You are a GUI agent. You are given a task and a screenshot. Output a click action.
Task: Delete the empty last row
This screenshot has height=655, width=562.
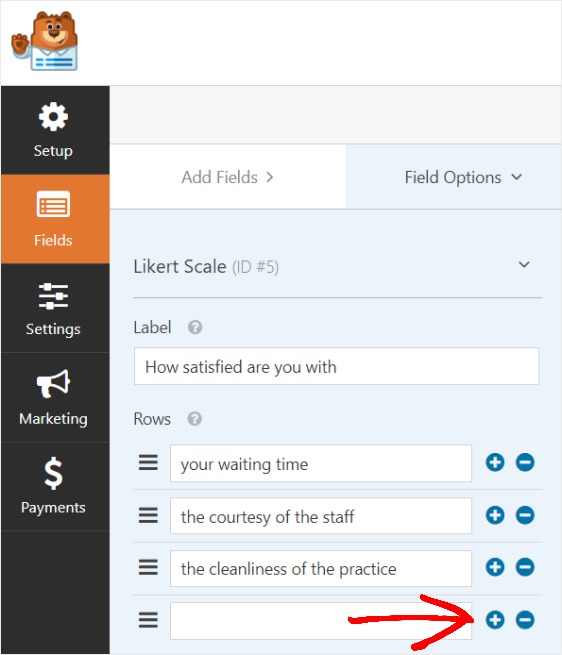pos(525,619)
